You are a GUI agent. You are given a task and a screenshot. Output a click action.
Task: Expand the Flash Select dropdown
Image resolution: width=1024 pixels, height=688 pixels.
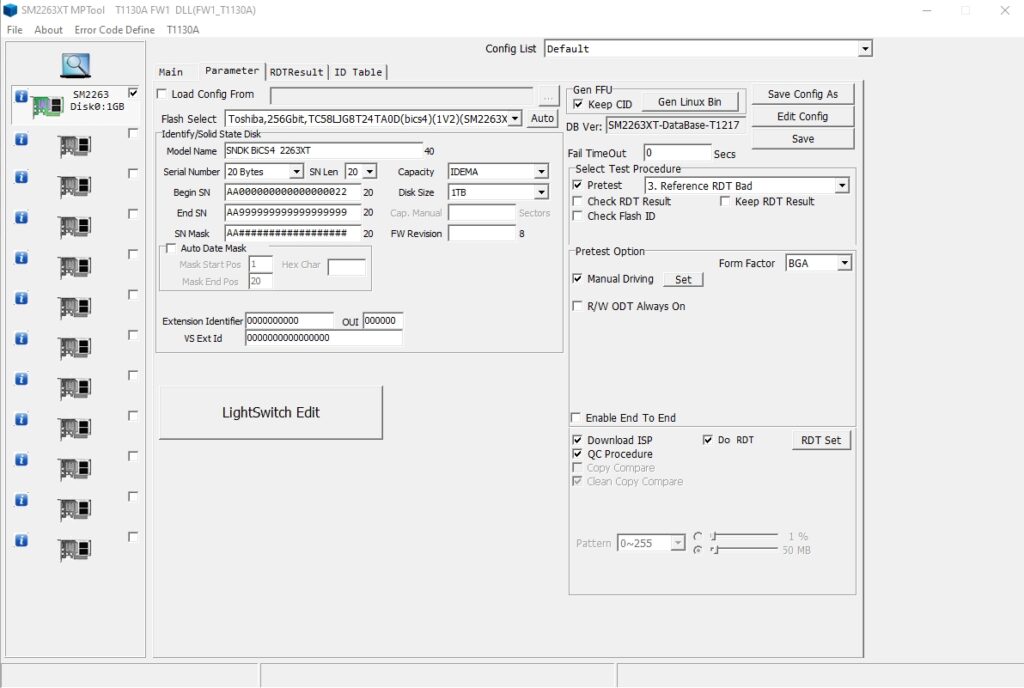click(x=515, y=119)
